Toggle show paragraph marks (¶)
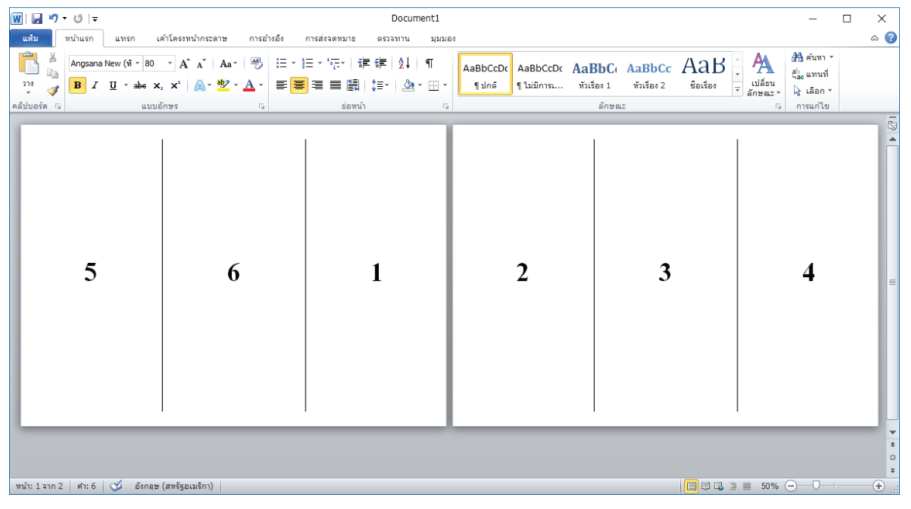The height and width of the screenshot is (509, 911). click(429, 63)
